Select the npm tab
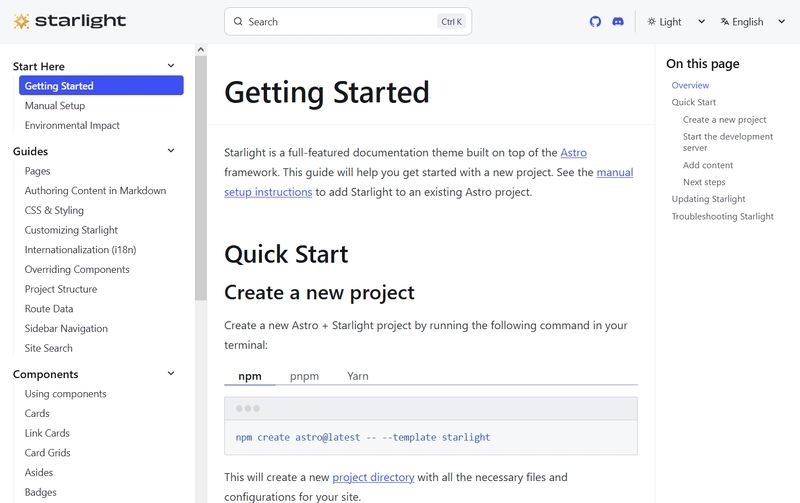Screen dimensions: 800x503 point(249,376)
